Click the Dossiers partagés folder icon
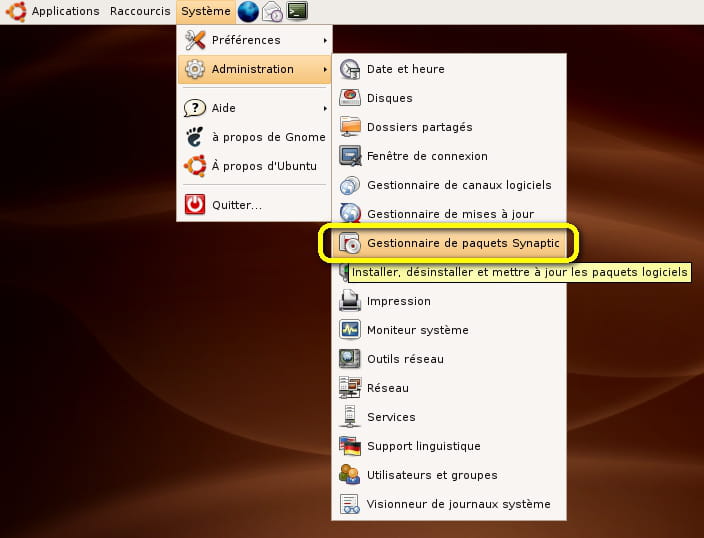 [350, 127]
